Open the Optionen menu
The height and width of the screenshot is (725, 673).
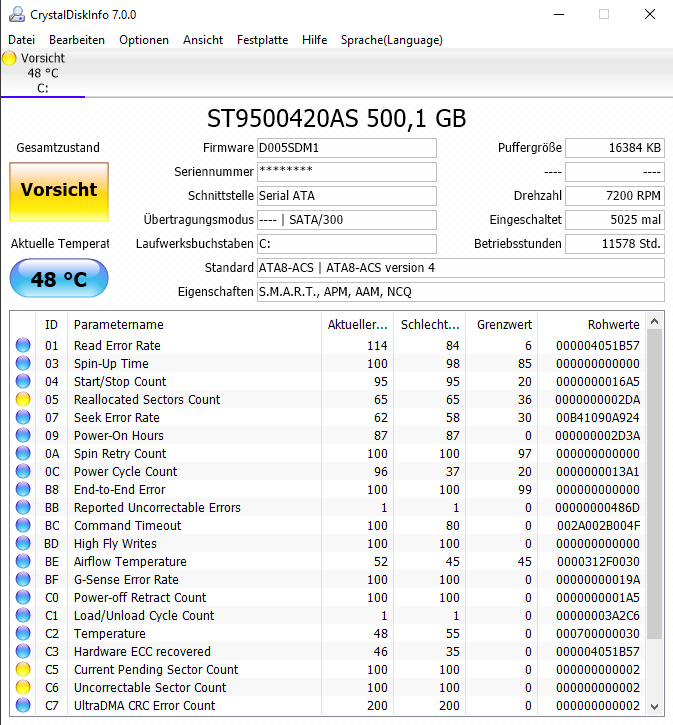point(144,40)
